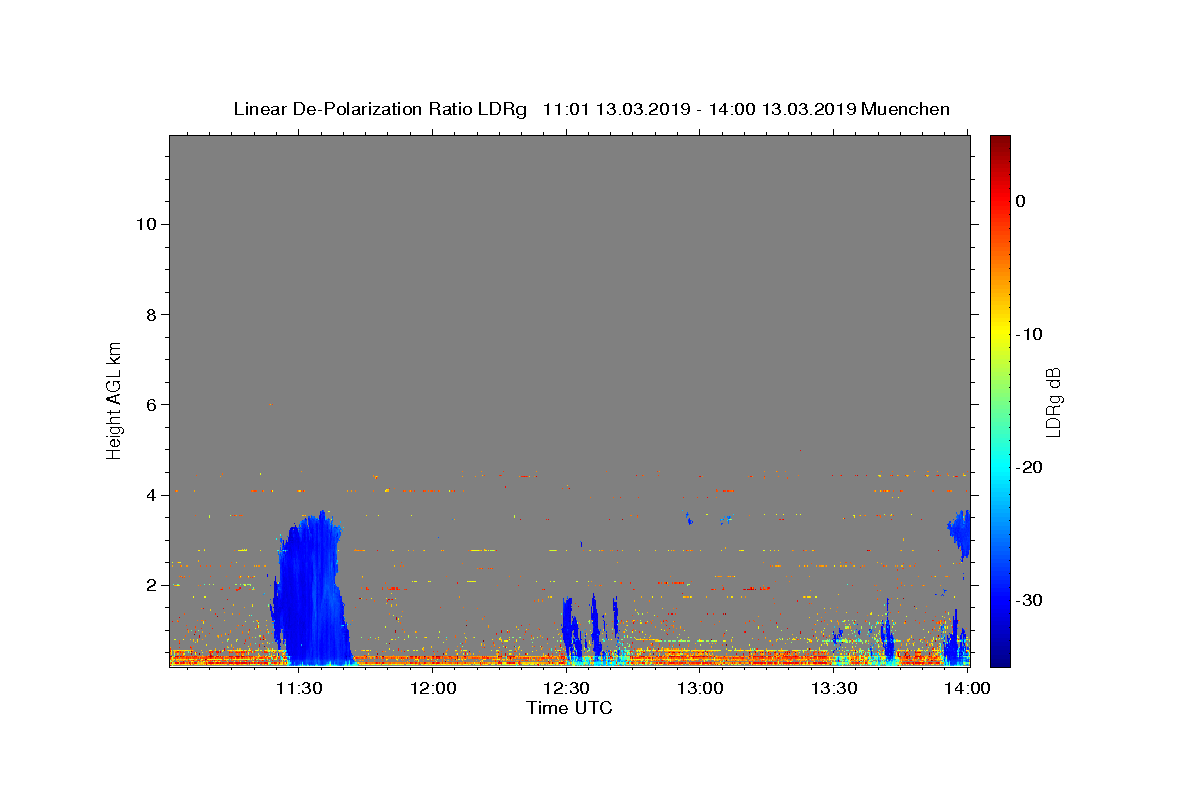
Task: Click the dark blue bottom of the colorbar
Action: 1000,655
